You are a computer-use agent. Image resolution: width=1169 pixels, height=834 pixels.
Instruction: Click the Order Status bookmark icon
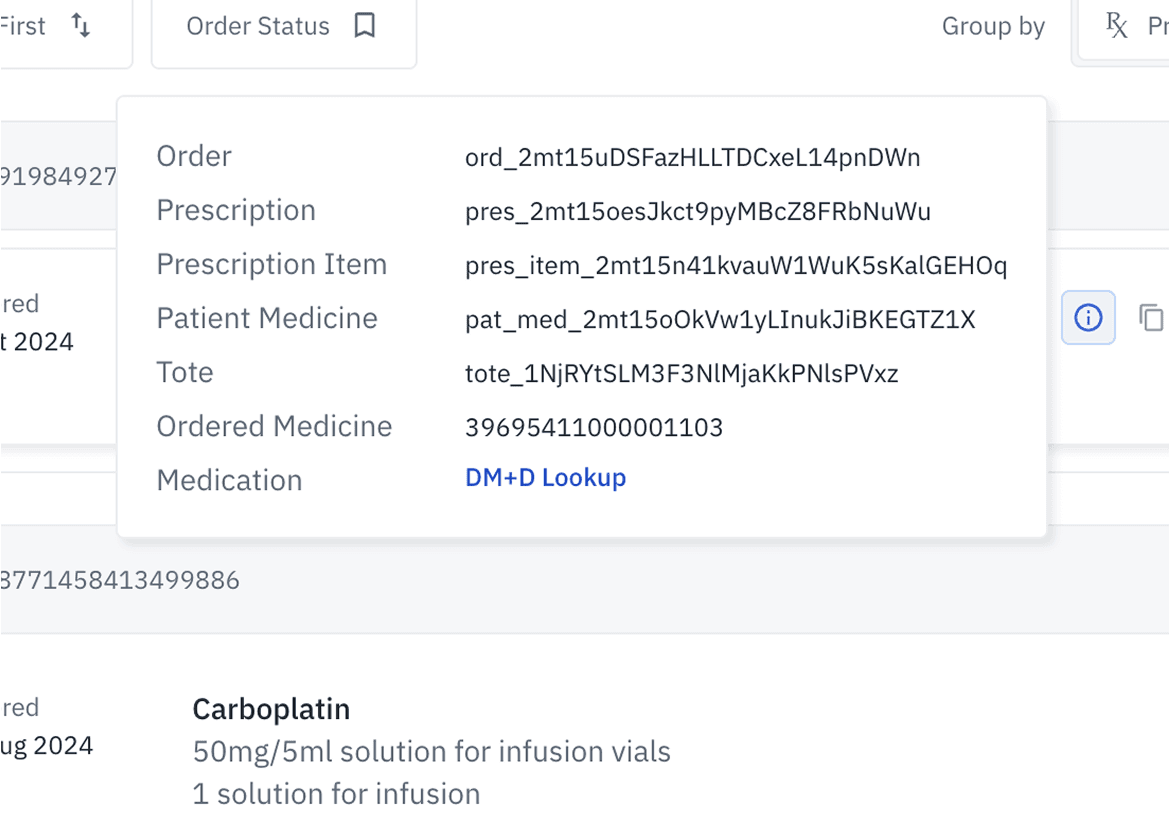[x=365, y=25]
